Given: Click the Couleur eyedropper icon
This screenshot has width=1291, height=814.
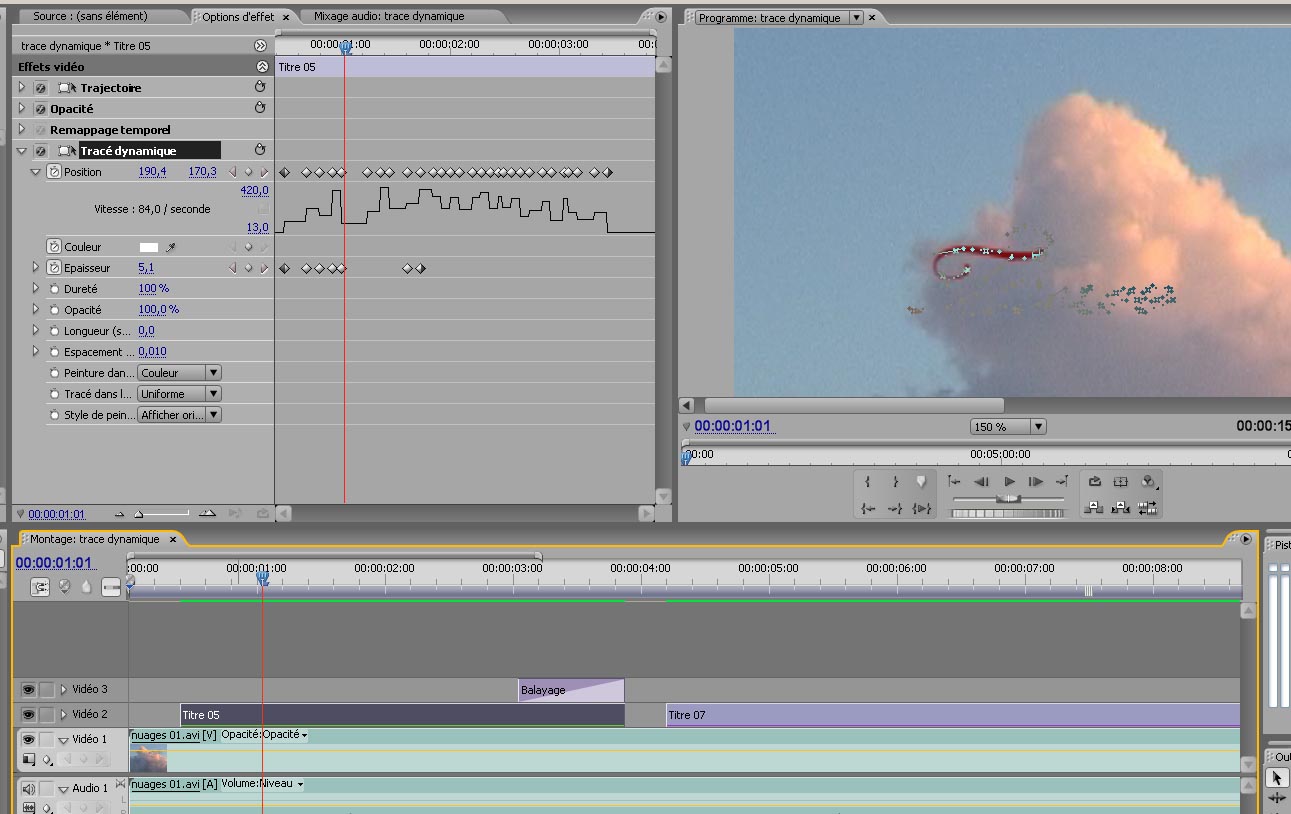Looking at the screenshot, I should [x=171, y=247].
